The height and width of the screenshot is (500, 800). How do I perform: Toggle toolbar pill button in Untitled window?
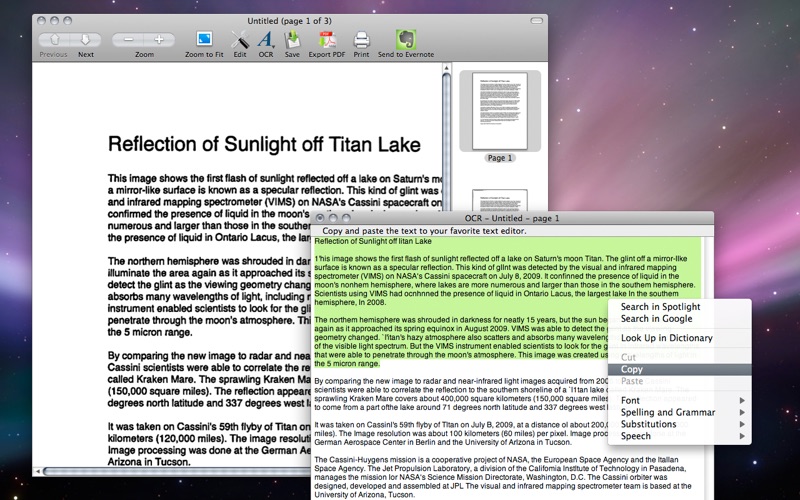(x=536, y=21)
